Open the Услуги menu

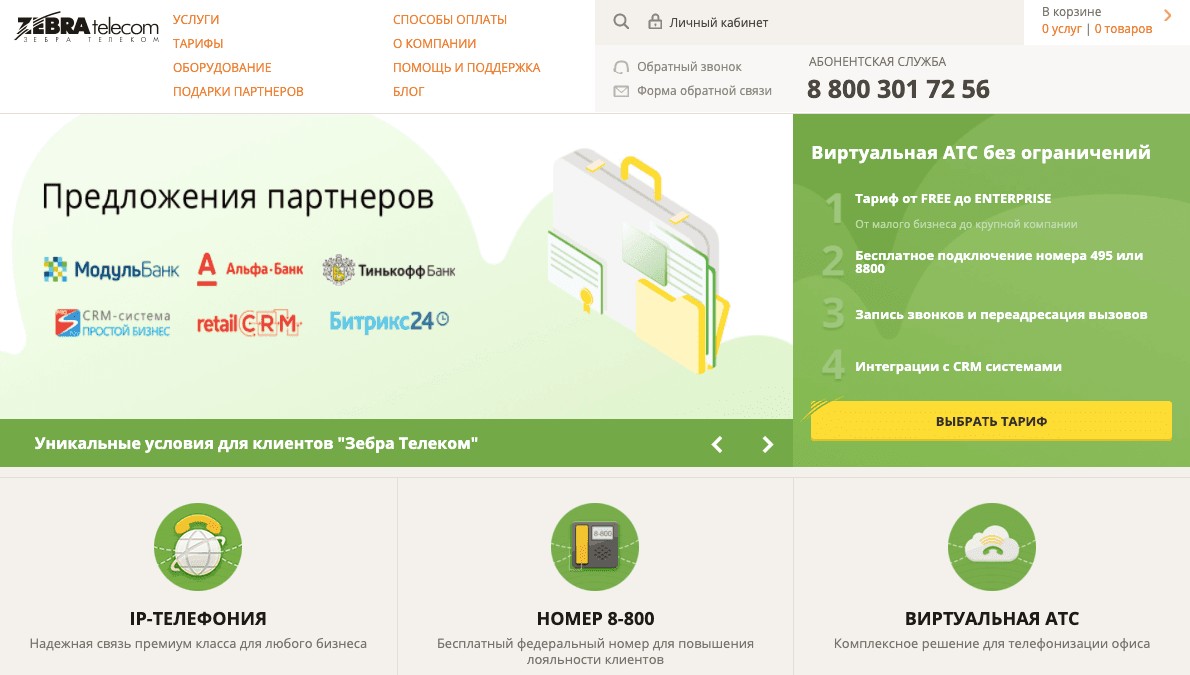pyautogui.click(x=196, y=20)
